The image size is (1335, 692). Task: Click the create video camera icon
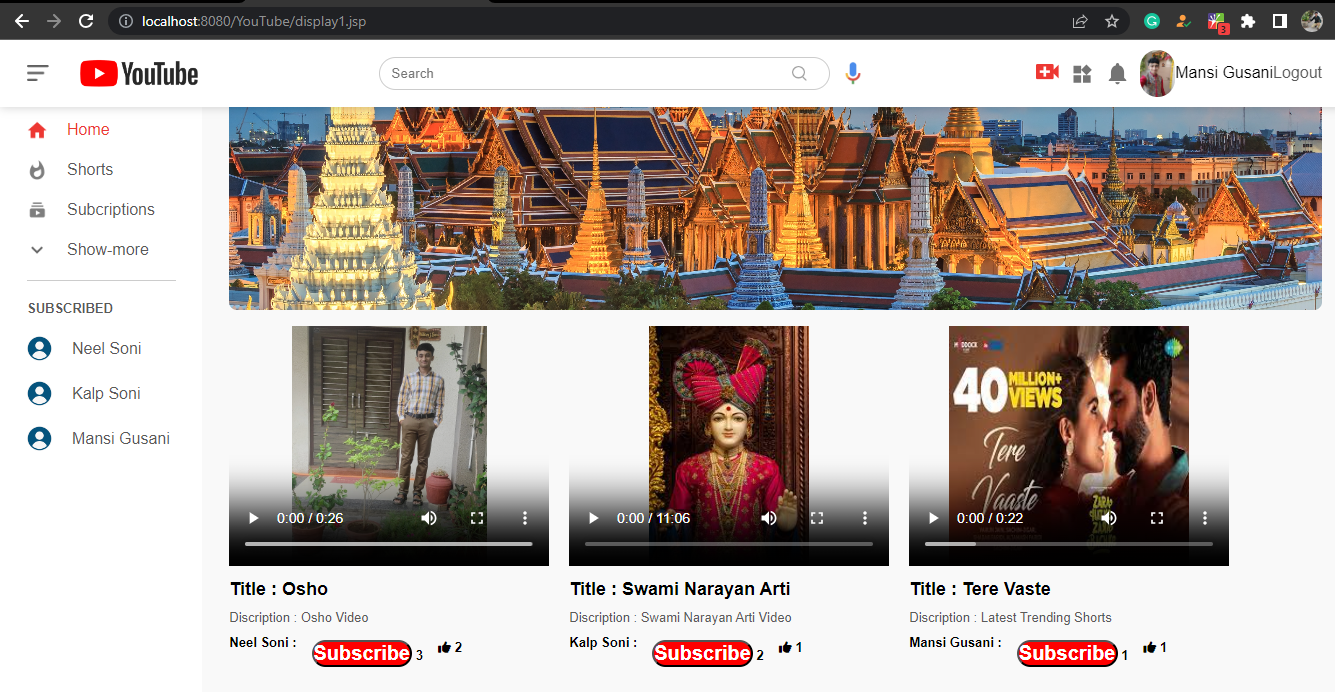coord(1047,72)
